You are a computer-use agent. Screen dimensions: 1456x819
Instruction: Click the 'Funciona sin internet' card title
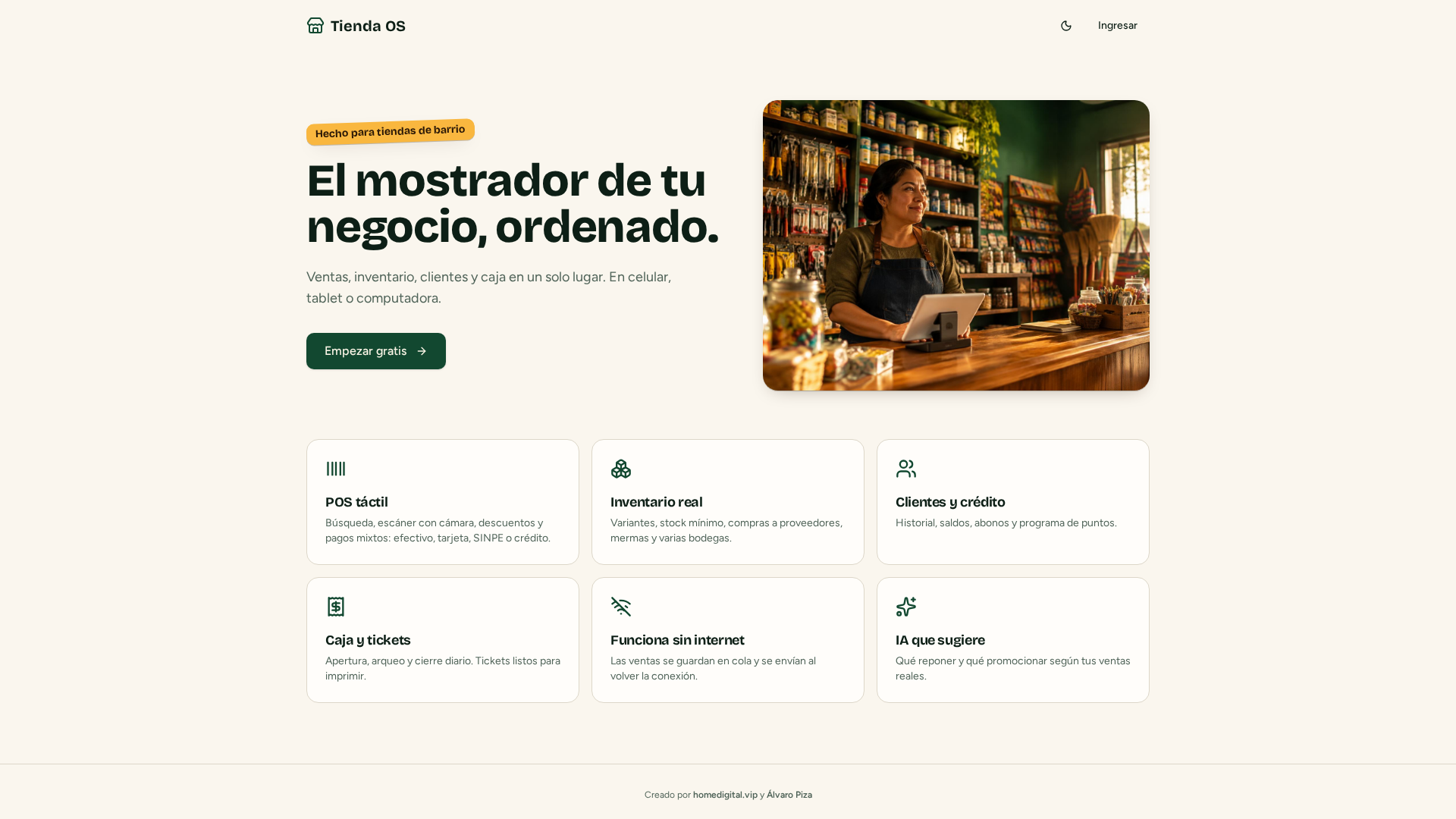pos(677,640)
